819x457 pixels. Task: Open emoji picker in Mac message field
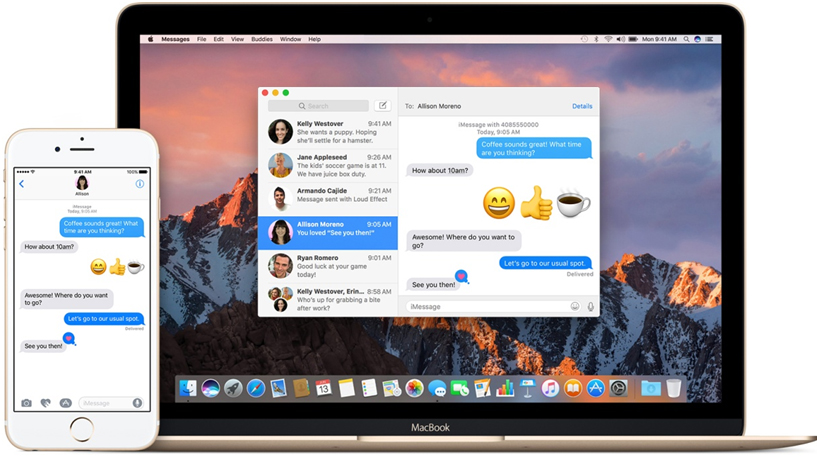[x=575, y=307]
